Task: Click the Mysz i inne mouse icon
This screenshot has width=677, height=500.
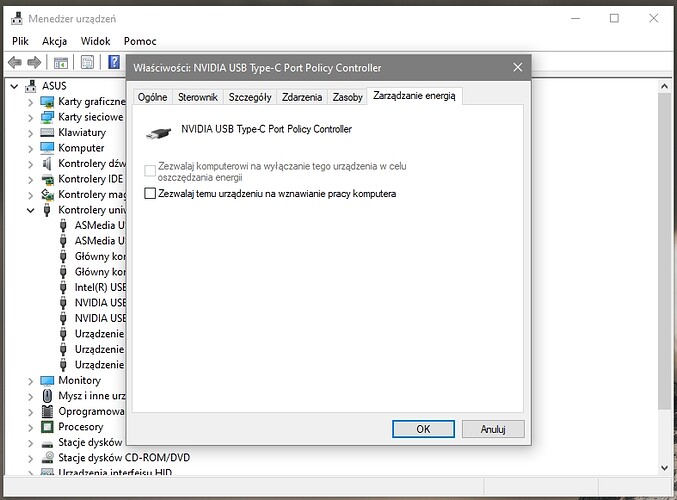Action: click(x=47, y=396)
